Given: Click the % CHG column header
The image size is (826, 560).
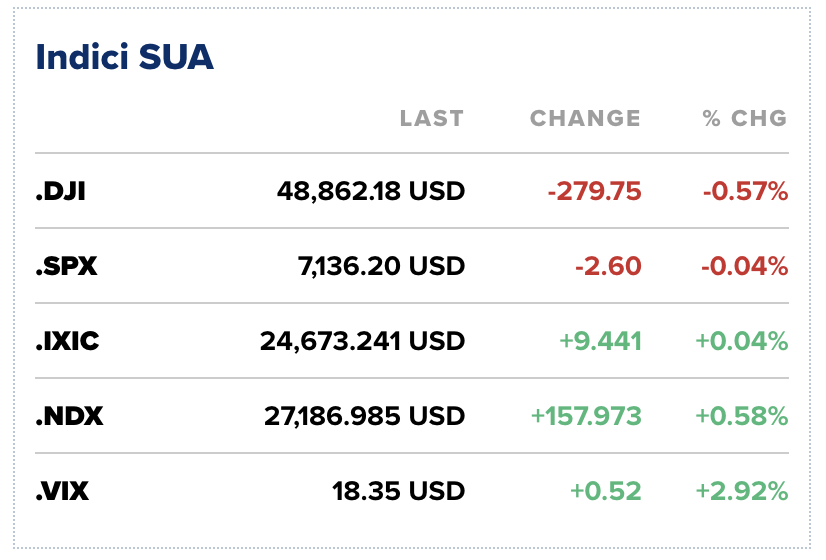Looking at the screenshot, I should (x=745, y=118).
